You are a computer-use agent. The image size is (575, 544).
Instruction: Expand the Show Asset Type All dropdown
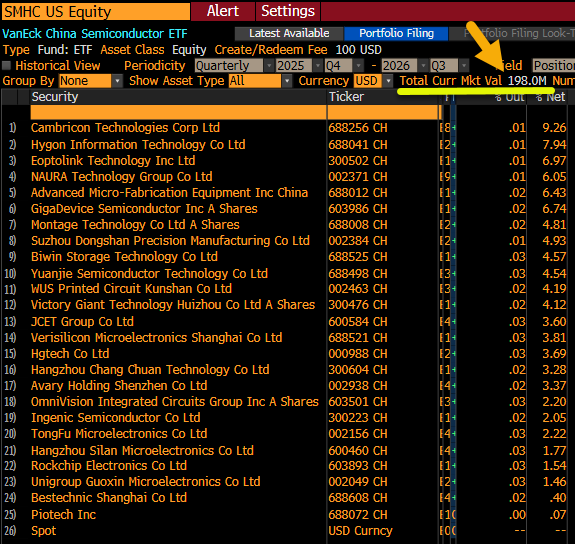pyautogui.click(x=260, y=81)
